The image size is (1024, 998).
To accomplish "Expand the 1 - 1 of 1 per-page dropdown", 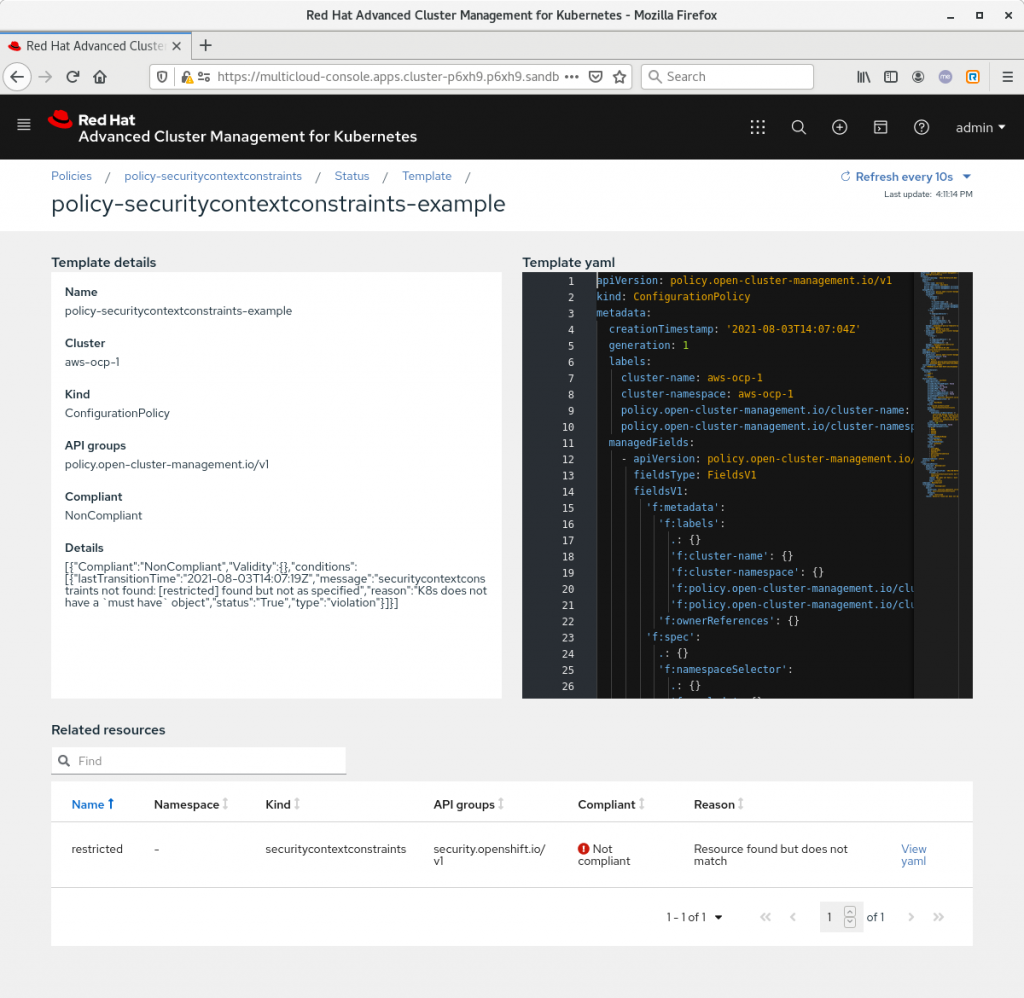I will pos(694,917).
